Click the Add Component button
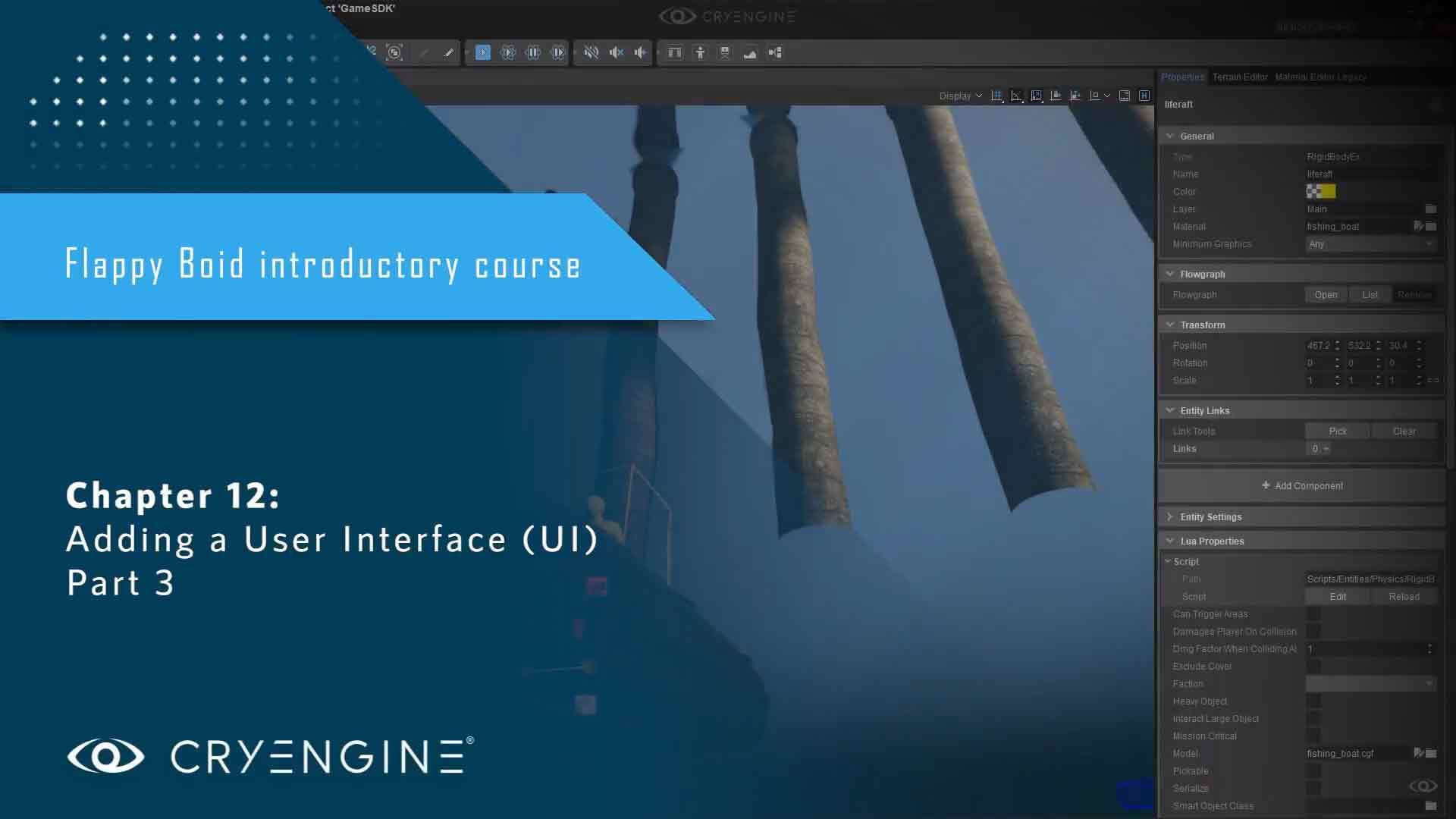Screen dimensions: 1456x819 point(1301,485)
